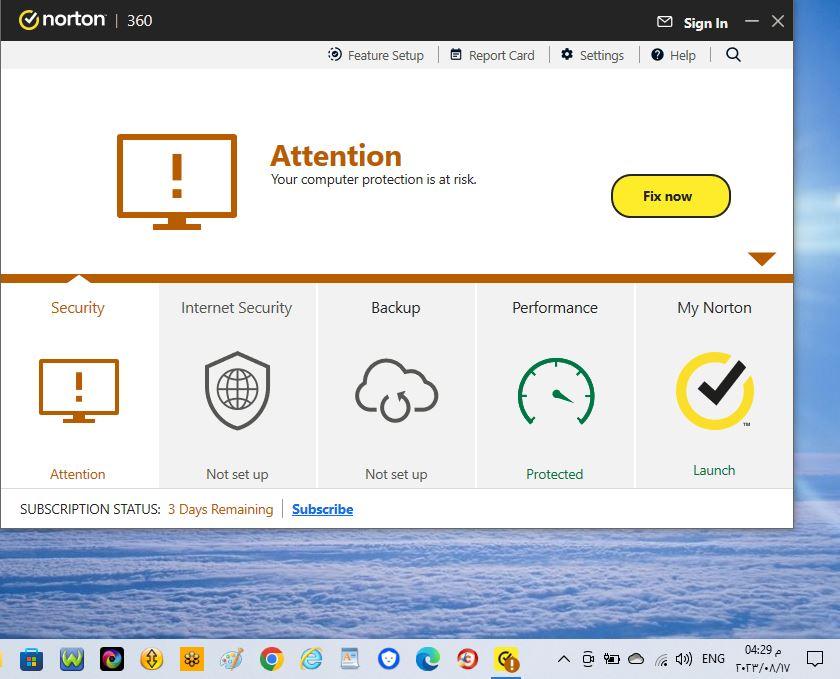The height and width of the screenshot is (679, 840).
Task: Expand details with the orange down arrow
Action: [762, 258]
